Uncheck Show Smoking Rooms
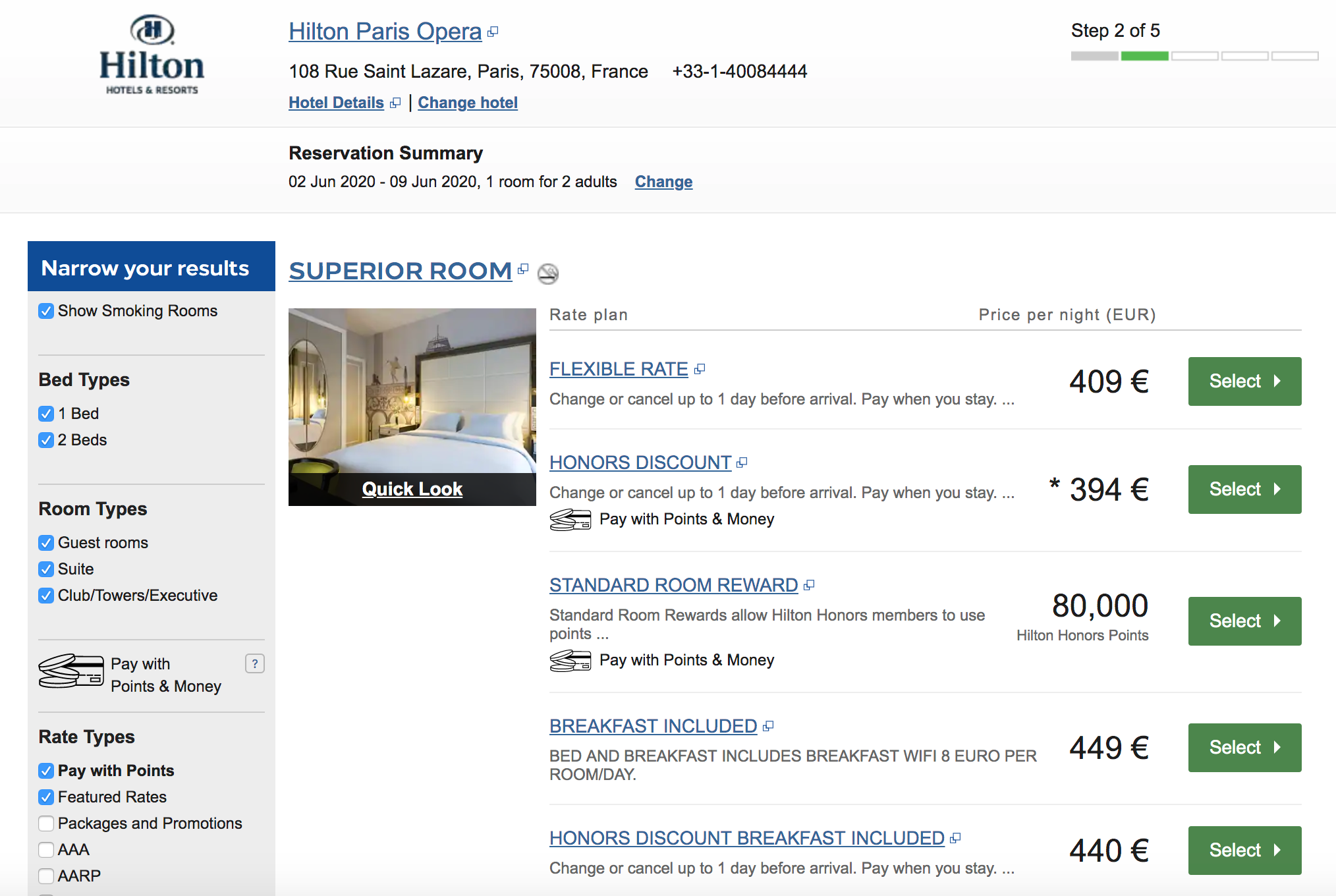Screen dimensions: 1336x896 click(x=46, y=311)
